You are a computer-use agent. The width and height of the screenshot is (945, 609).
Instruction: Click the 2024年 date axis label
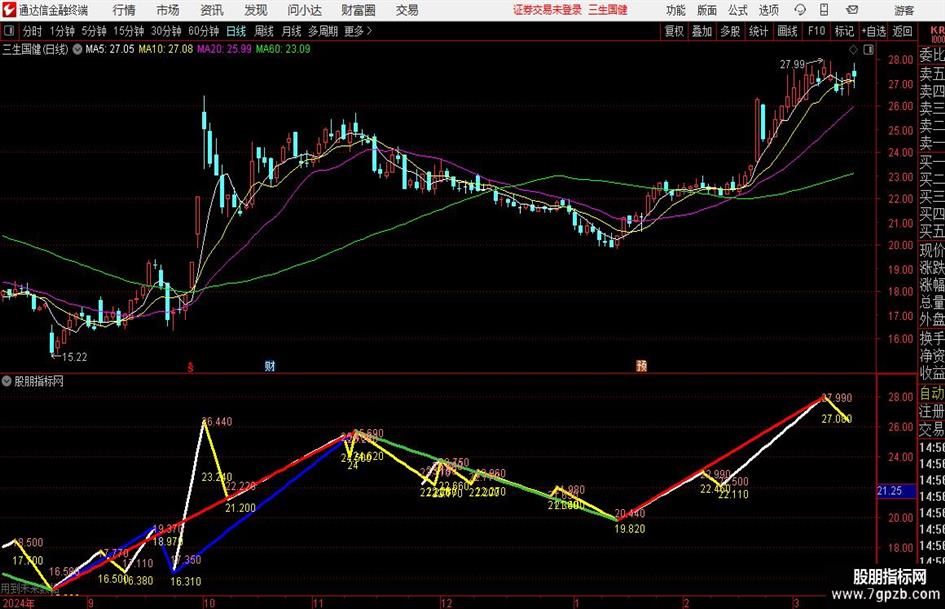[x=18, y=603]
